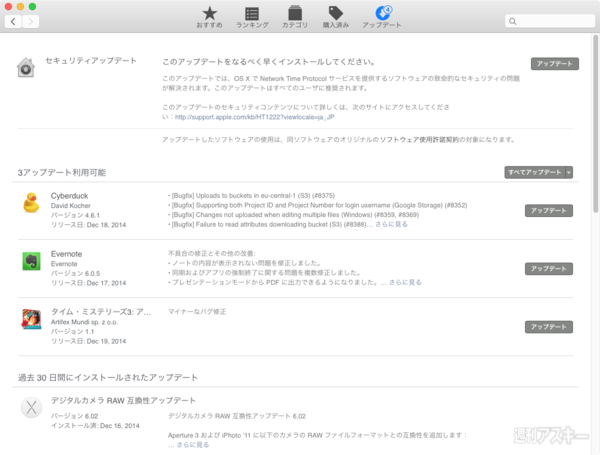Click the Cyberduck app title
Screen dimensions: 600x455
(x=69, y=196)
